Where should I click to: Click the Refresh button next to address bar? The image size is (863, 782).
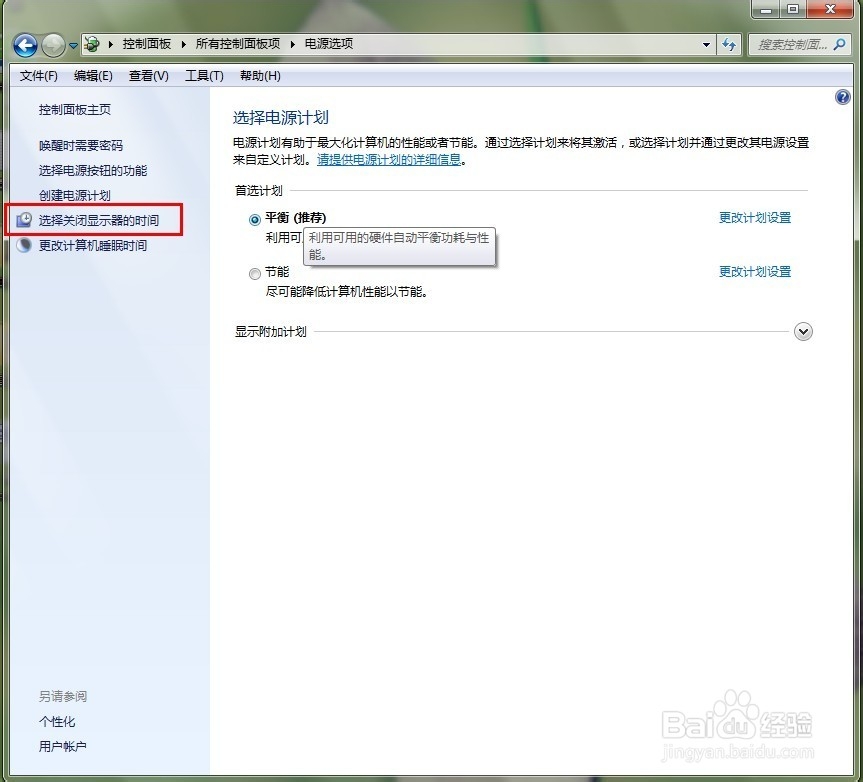click(729, 45)
